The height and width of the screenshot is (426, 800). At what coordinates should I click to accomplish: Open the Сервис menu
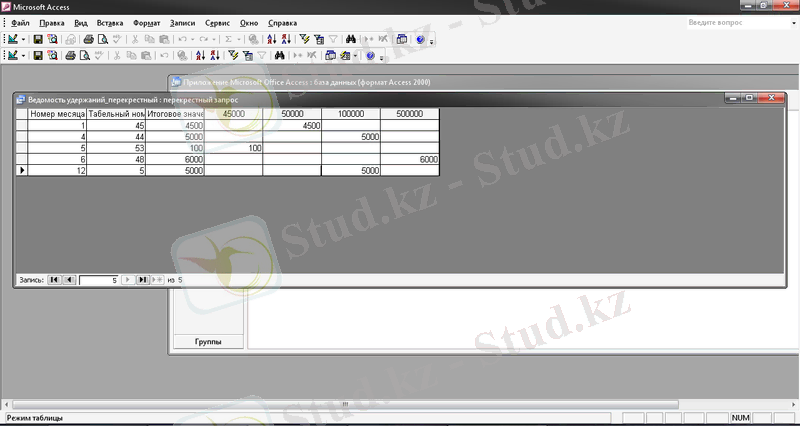click(x=217, y=23)
